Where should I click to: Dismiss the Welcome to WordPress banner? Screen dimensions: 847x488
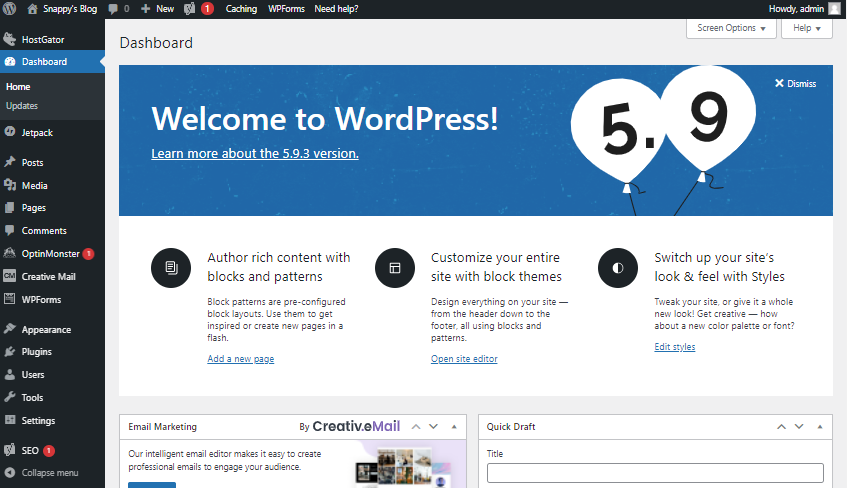tap(796, 84)
